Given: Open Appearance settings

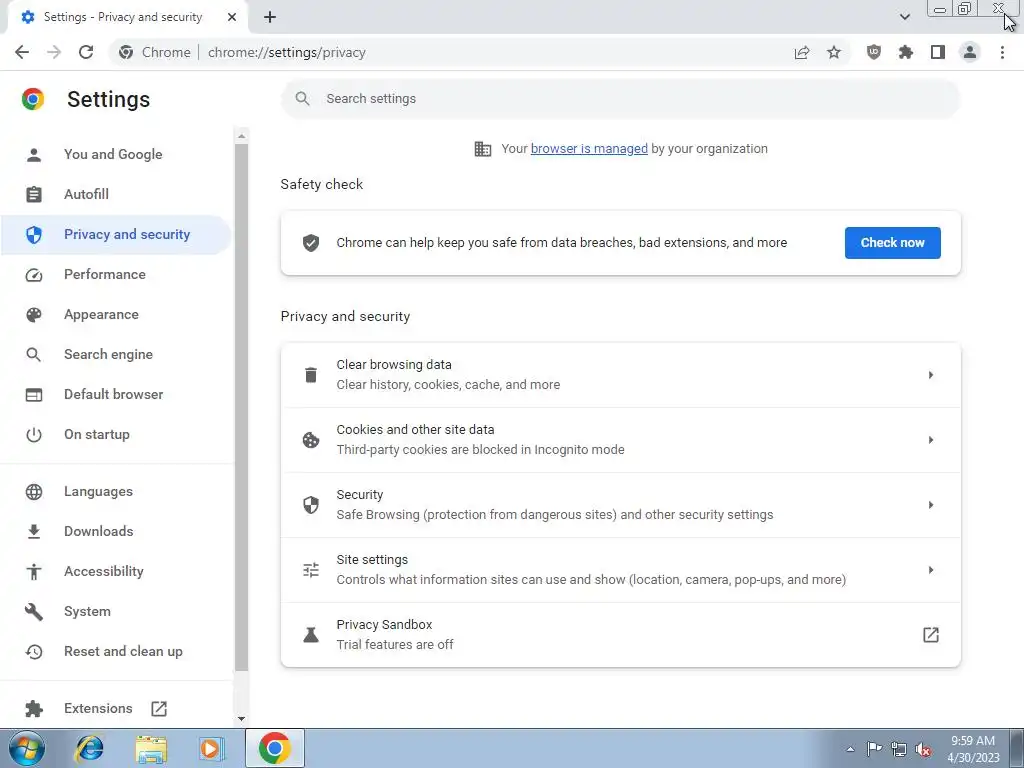Looking at the screenshot, I should [x=116, y=315].
